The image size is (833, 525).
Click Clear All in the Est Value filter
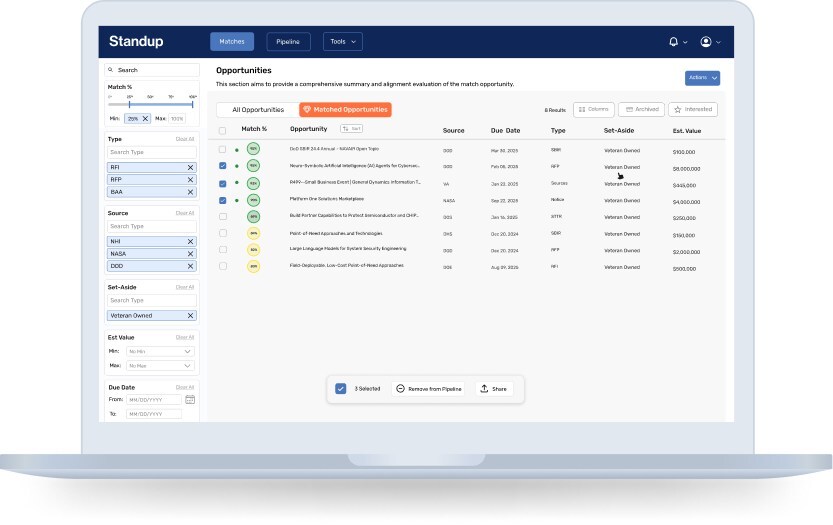(x=185, y=337)
